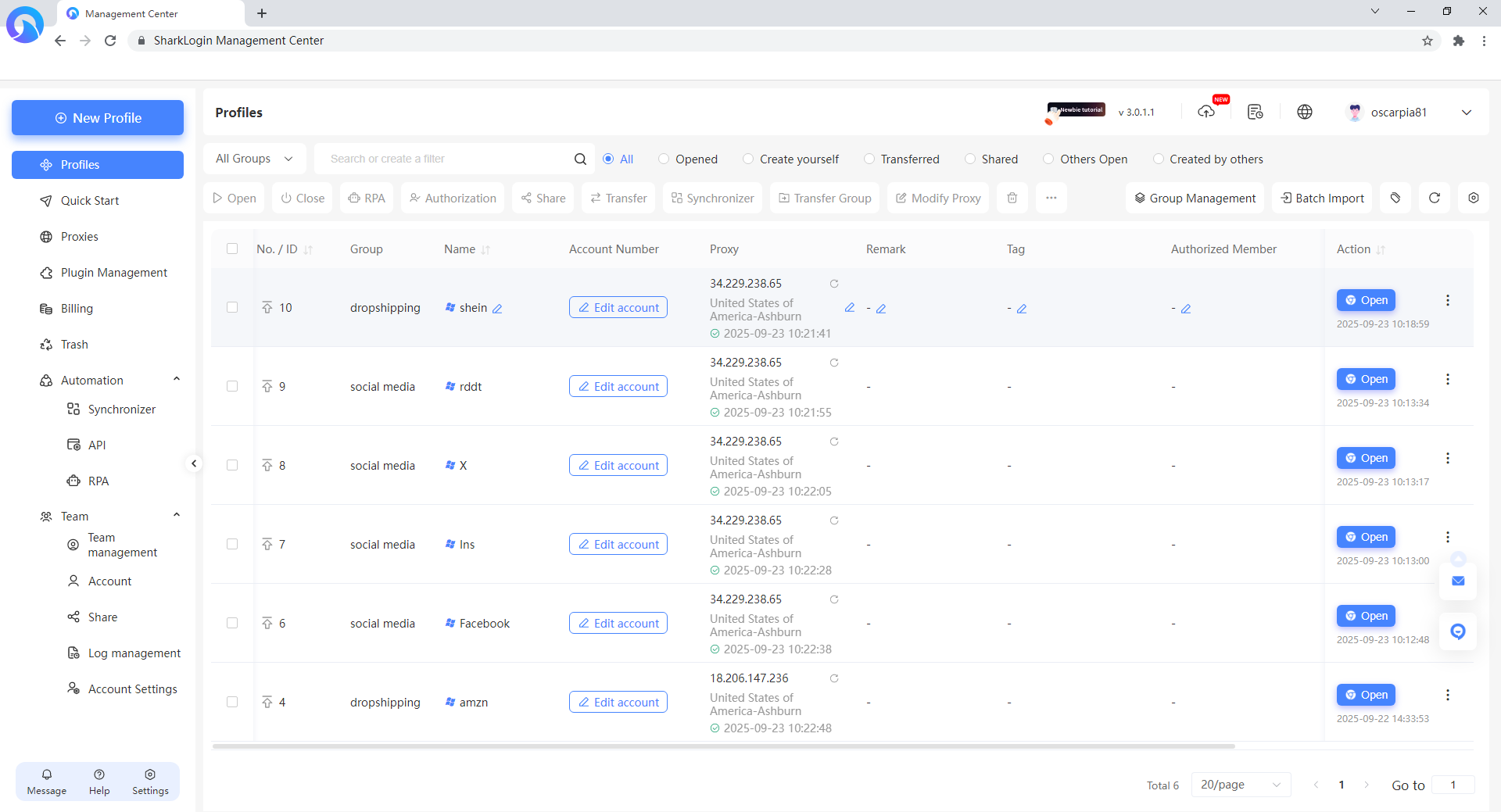
Task: Collapse the left sidebar
Action: click(x=194, y=463)
